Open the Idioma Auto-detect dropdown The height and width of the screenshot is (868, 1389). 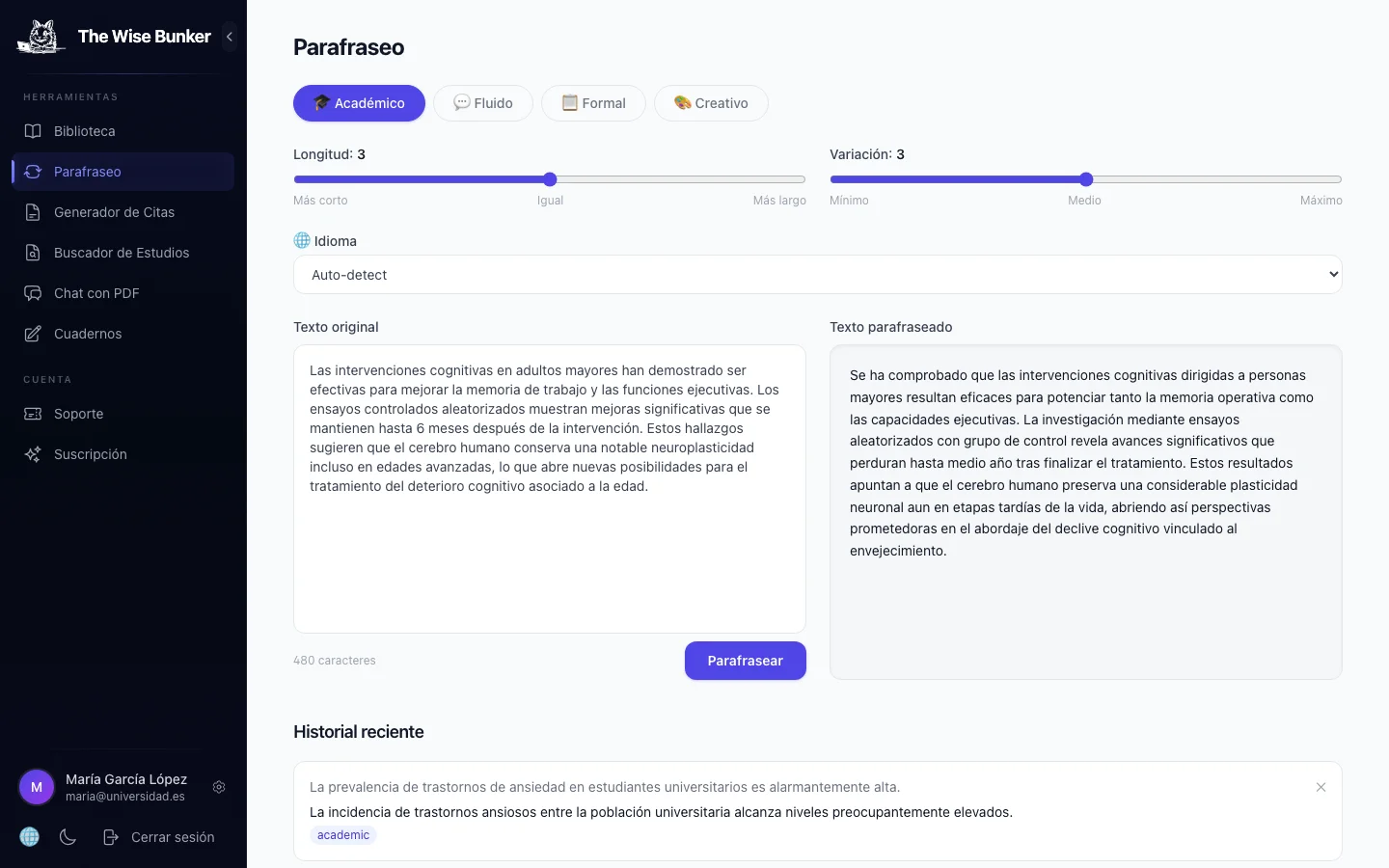tap(817, 275)
